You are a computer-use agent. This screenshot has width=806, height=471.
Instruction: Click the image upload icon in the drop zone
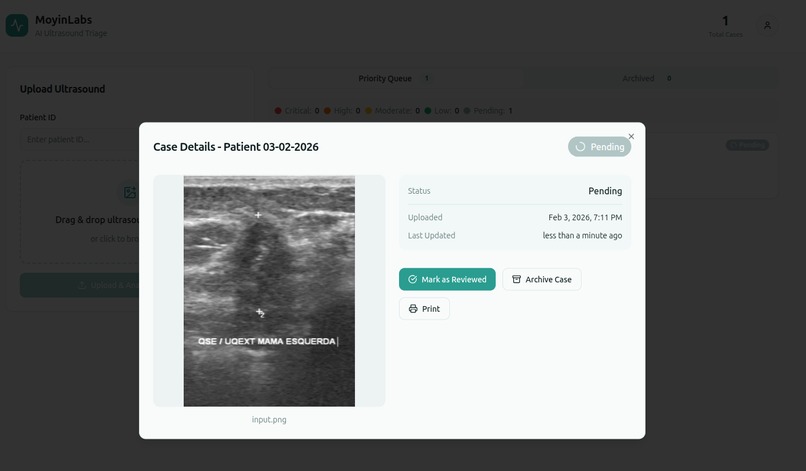pos(130,192)
